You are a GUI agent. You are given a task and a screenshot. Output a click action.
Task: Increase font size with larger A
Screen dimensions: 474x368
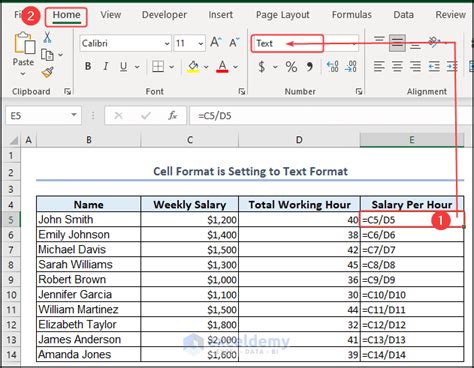(216, 43)
